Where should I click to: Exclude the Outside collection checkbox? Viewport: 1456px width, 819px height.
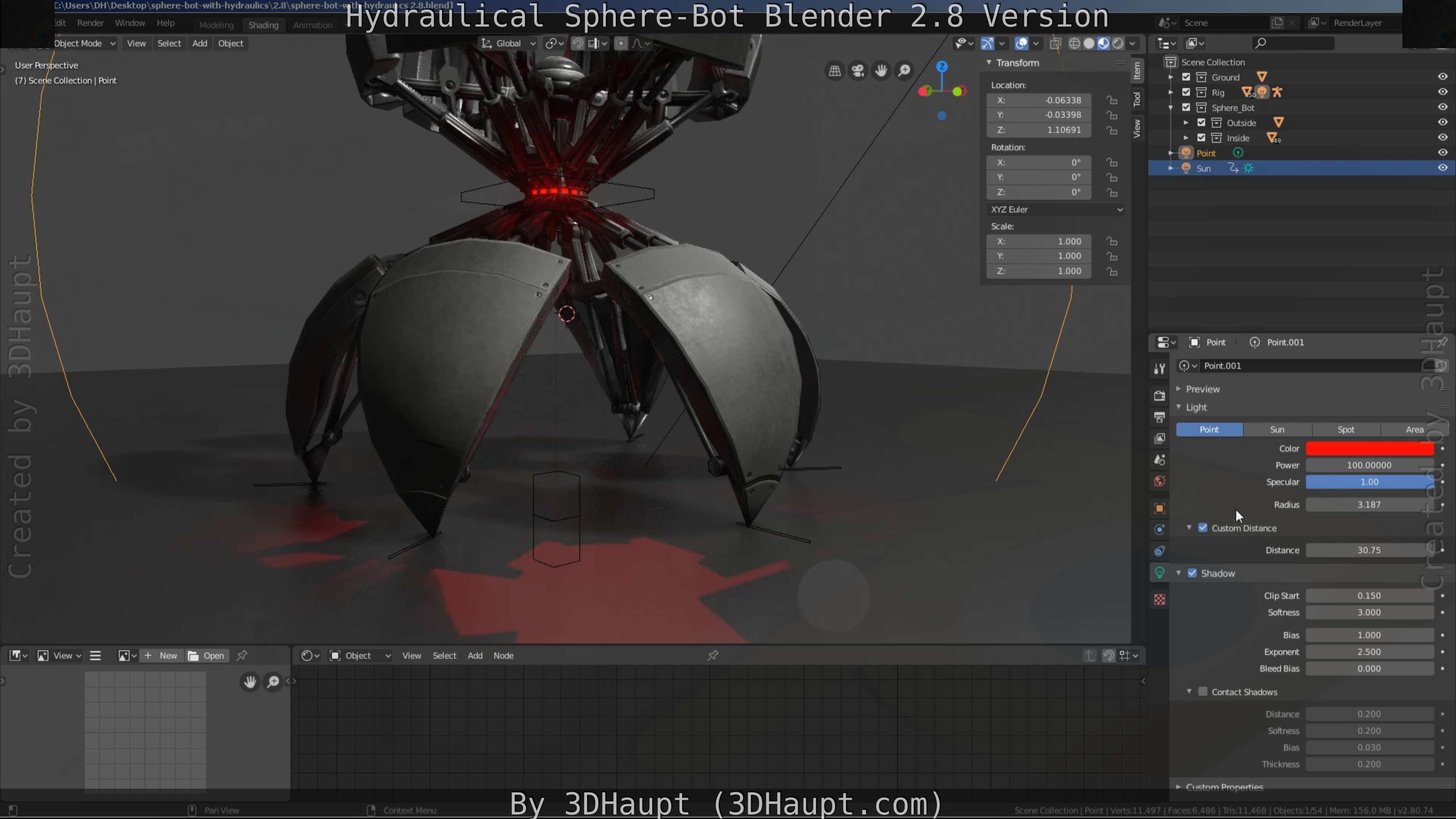pyautogui.click(x=1202, y=122)
